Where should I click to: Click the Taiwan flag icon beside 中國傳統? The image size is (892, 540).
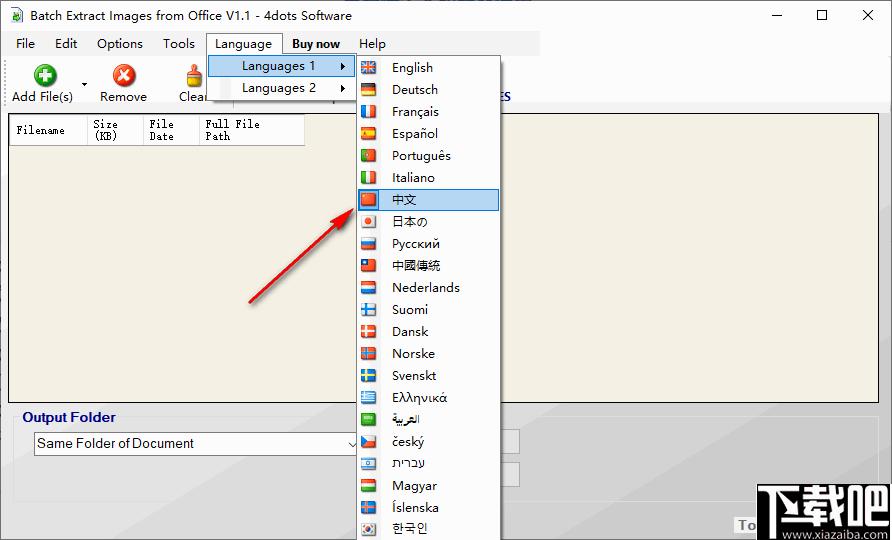coord(369,266)
